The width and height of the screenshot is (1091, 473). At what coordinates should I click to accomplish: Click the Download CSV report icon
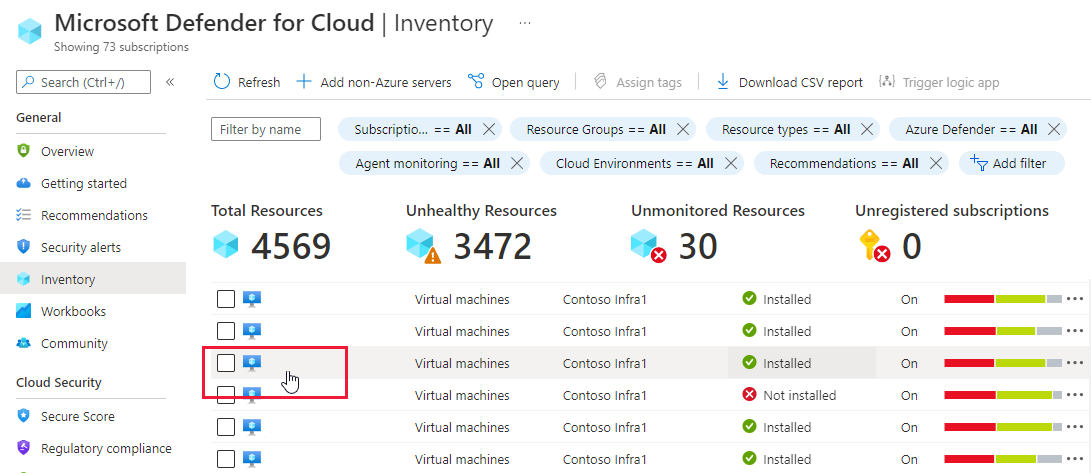pos(723,82)
